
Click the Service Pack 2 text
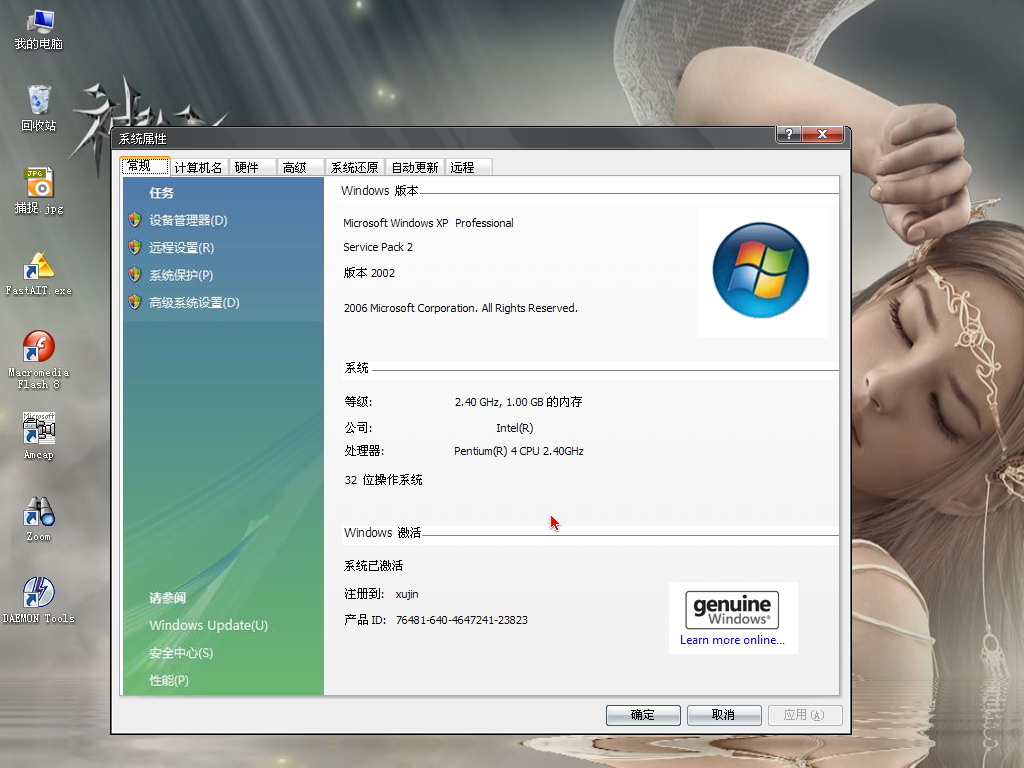coord(378,248)
